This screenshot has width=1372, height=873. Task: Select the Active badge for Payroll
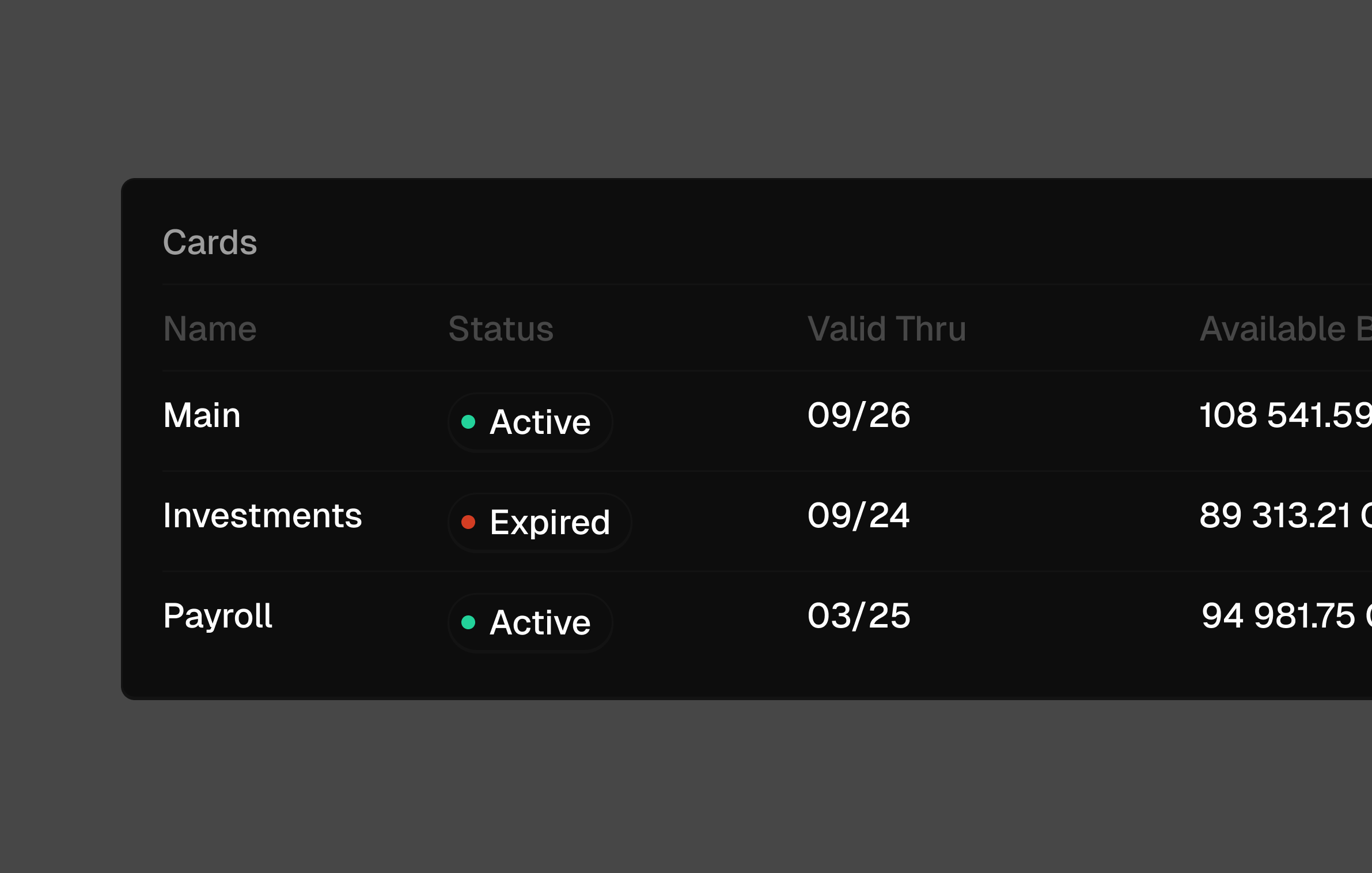pos(530,623)
